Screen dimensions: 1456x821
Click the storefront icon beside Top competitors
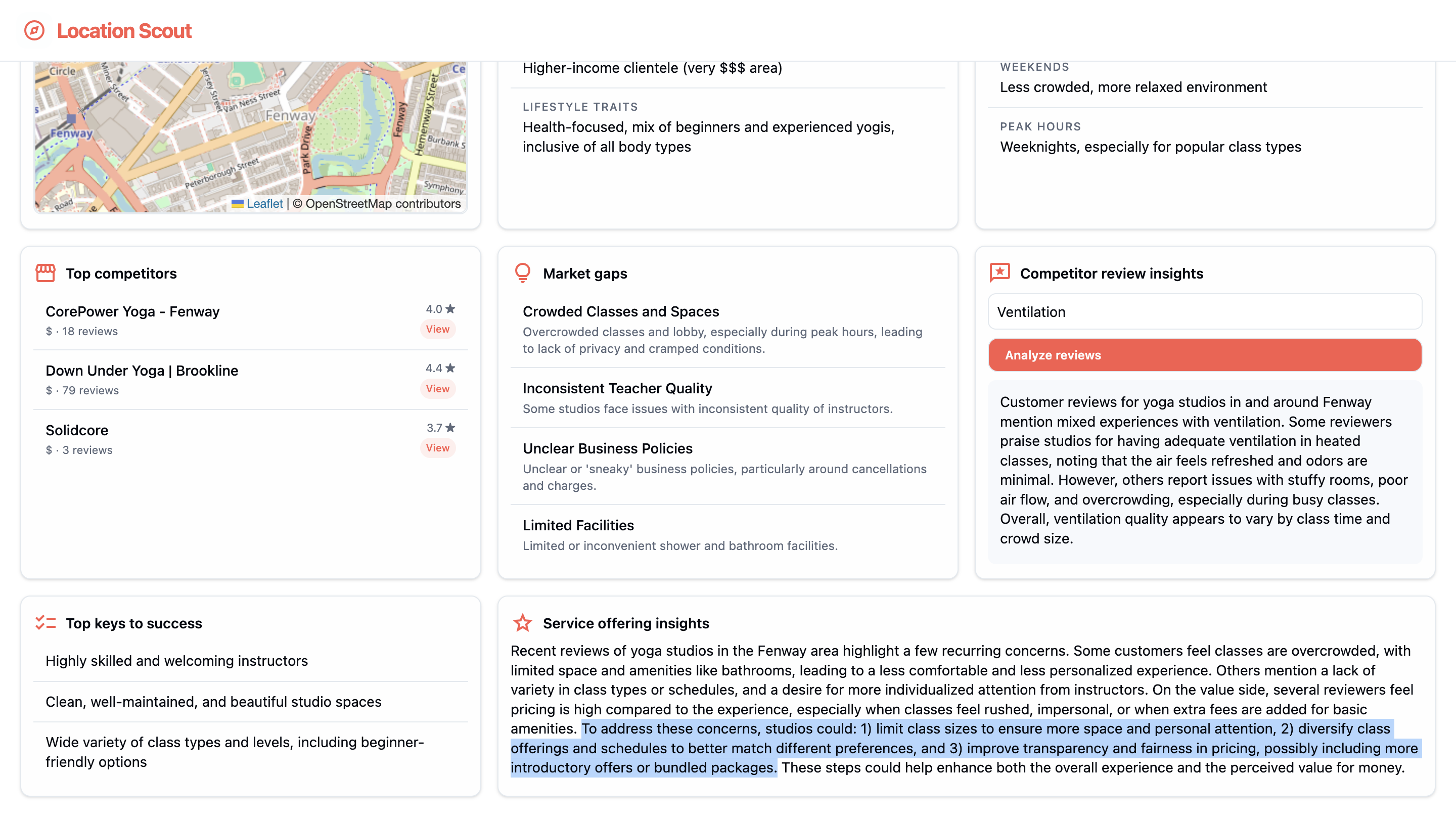click(x=45, y=273)
